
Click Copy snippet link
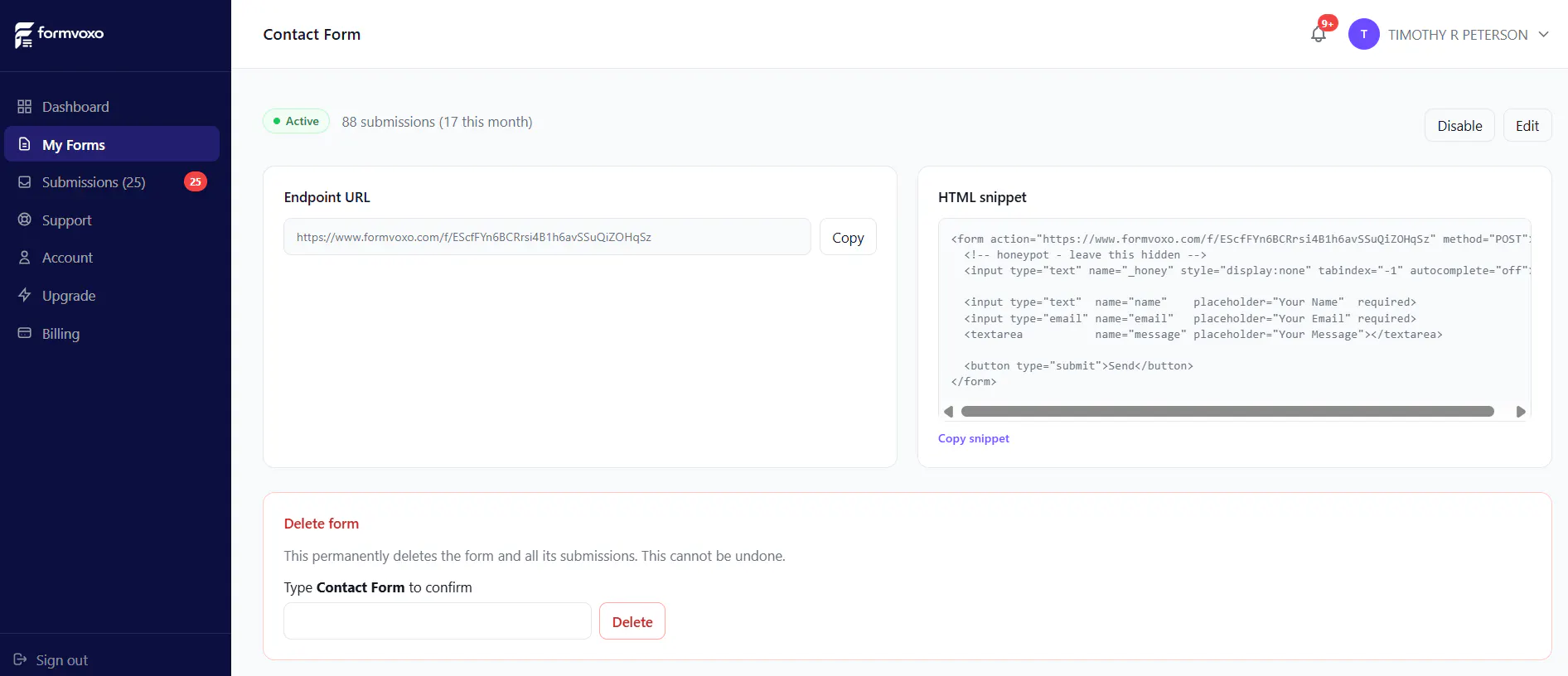point(974,438)
